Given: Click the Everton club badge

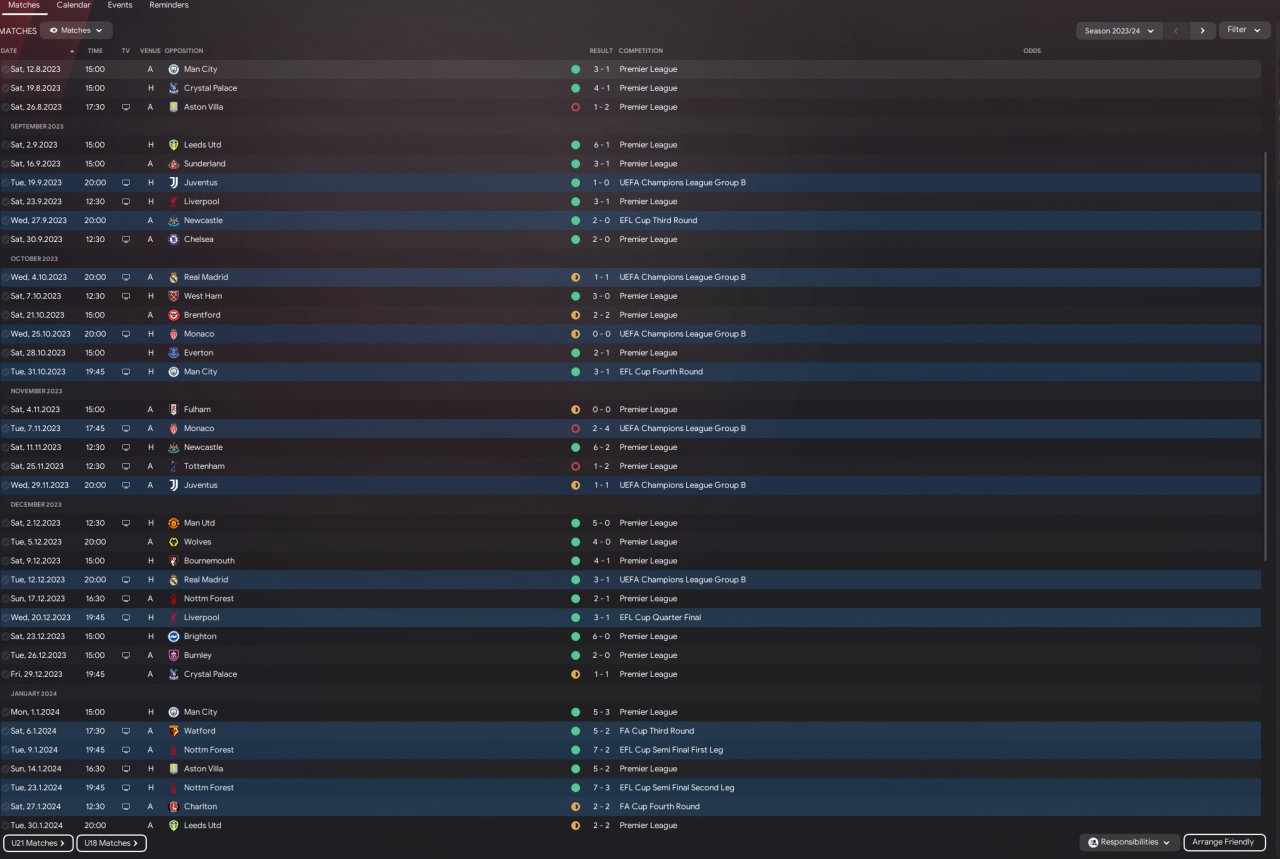Looking at the screenshot, I should click(173, 353).
